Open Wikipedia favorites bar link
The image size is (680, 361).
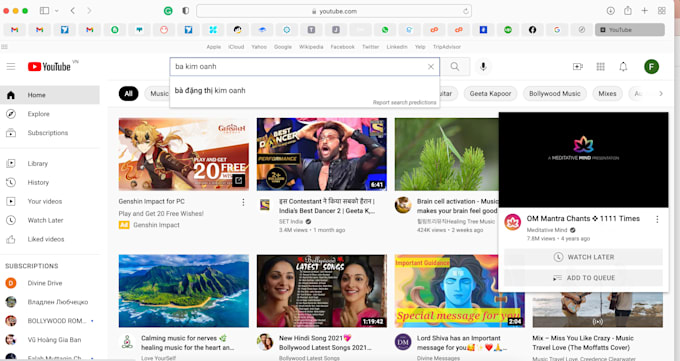click(x=311, y=47)
